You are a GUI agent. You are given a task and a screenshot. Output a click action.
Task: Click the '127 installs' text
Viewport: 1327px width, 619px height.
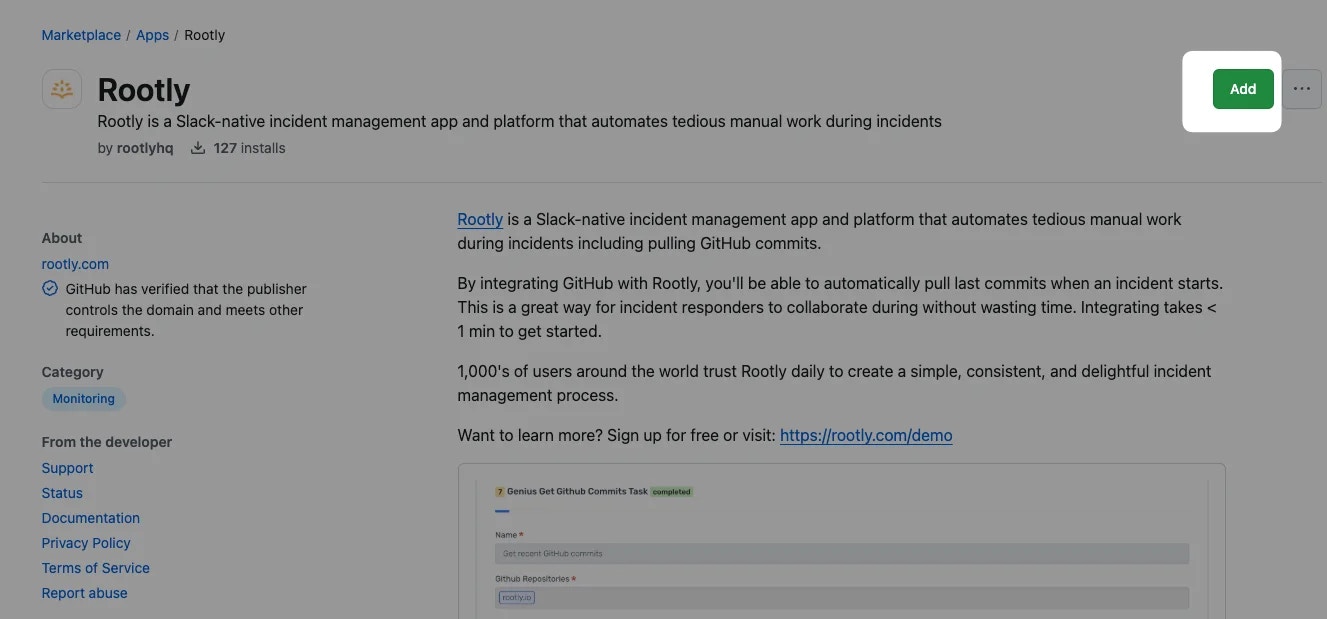[x=250, y=148]
